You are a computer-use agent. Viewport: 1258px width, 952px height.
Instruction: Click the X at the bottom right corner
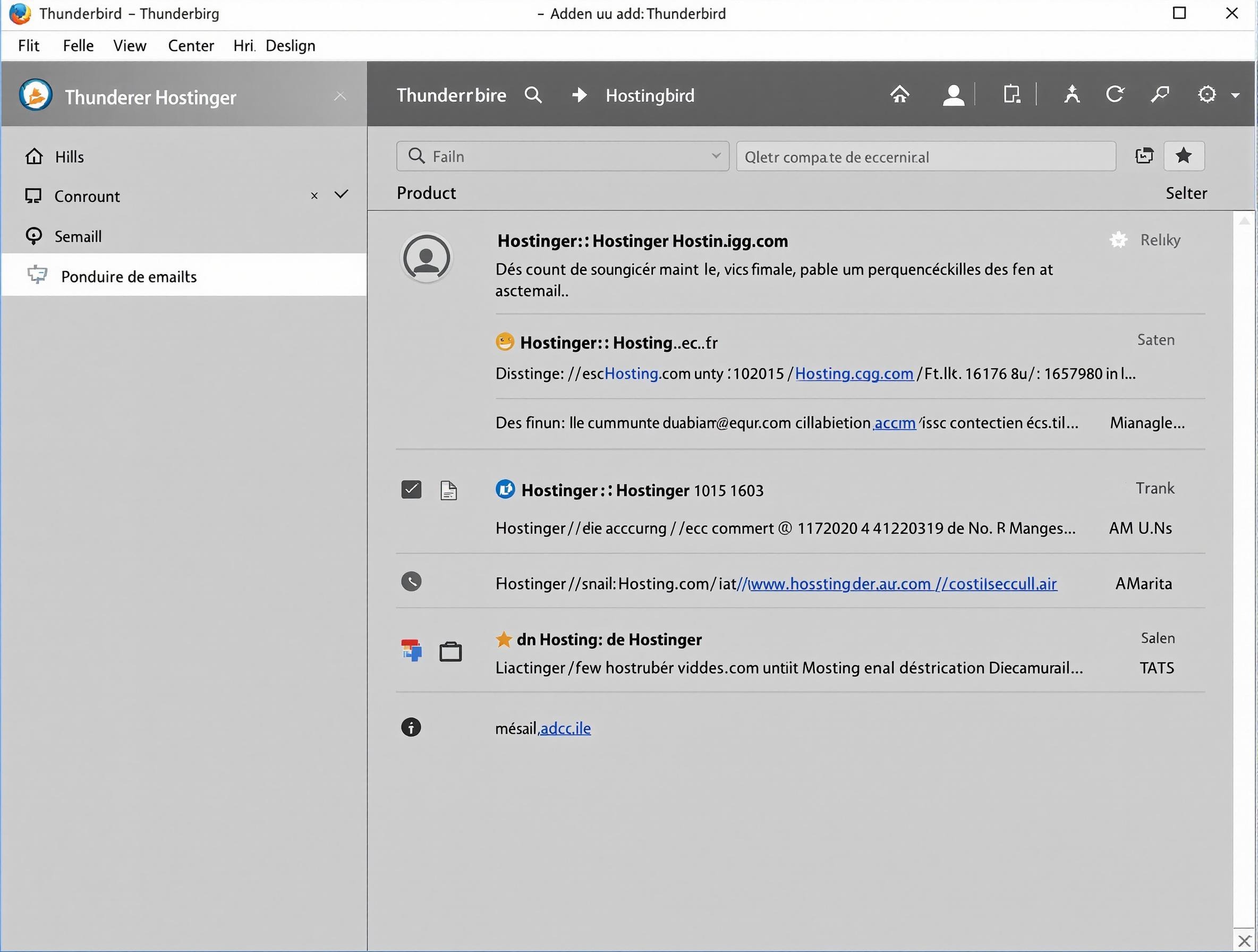coord(1244,941)
